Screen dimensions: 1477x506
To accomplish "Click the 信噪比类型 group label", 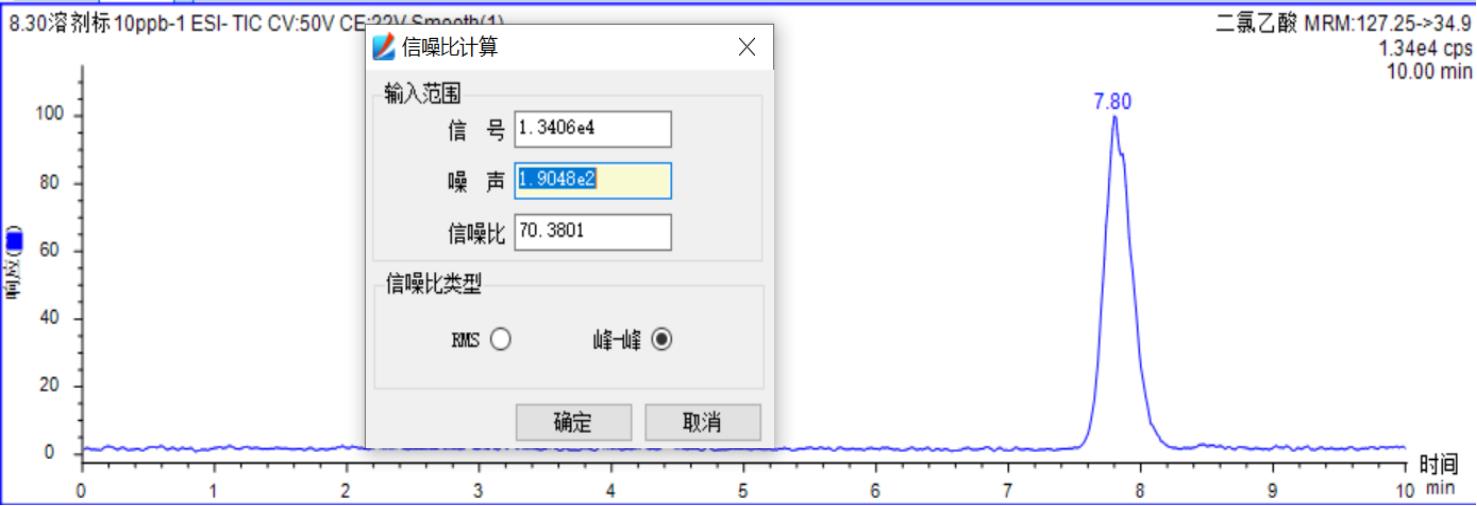I will 435,286.
